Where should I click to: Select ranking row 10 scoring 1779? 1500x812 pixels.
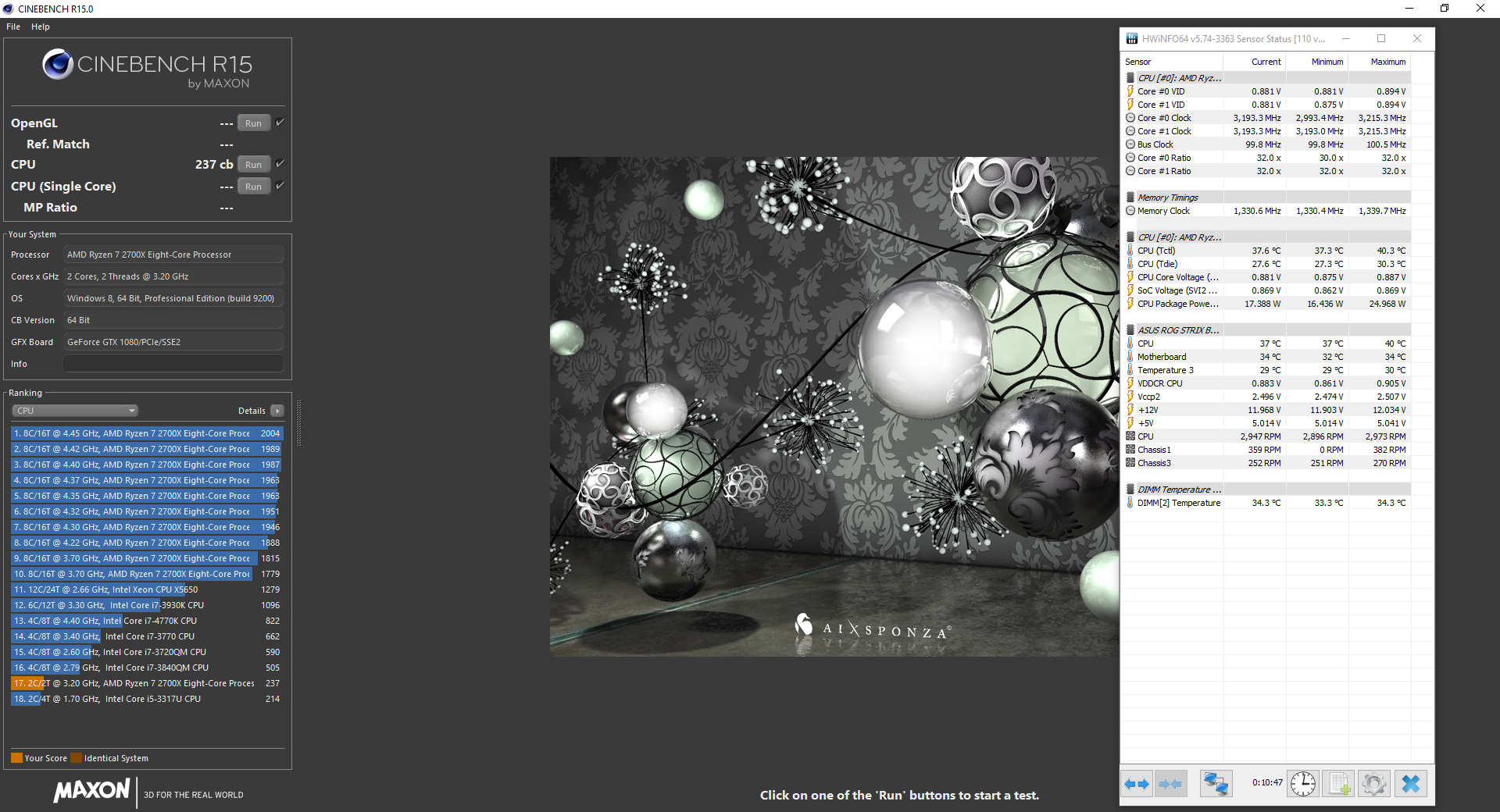[x=147, y=574]
